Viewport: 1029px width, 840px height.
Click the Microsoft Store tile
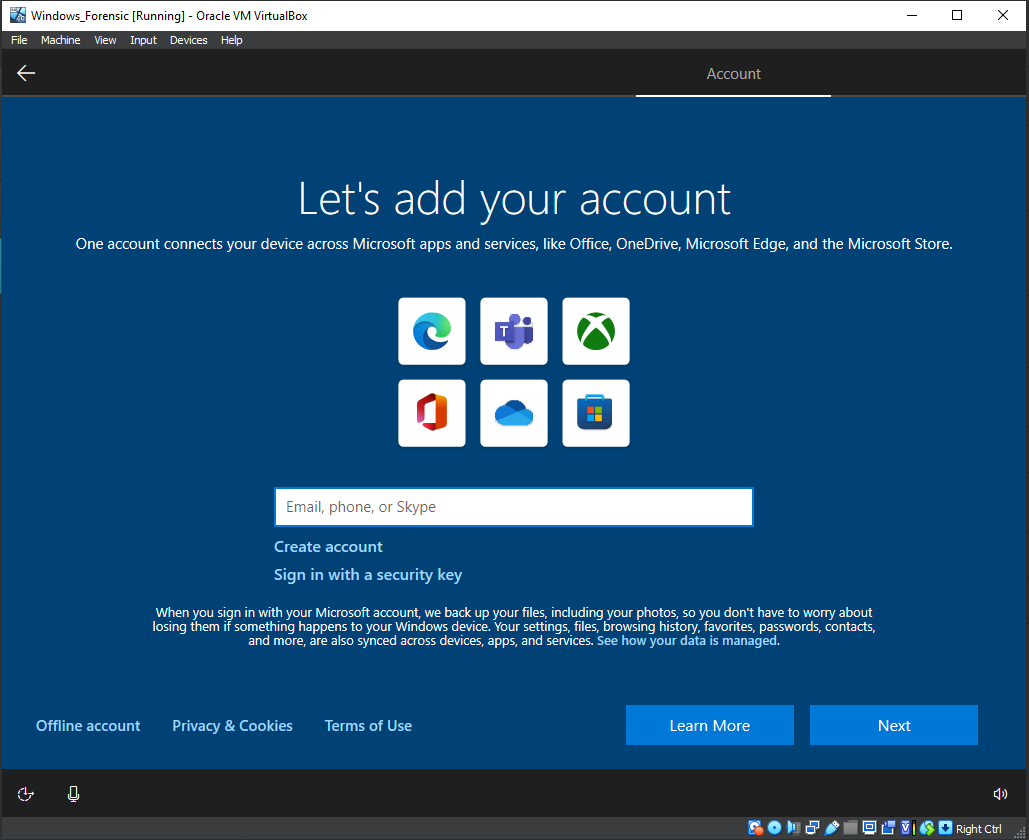coord(596,413)
